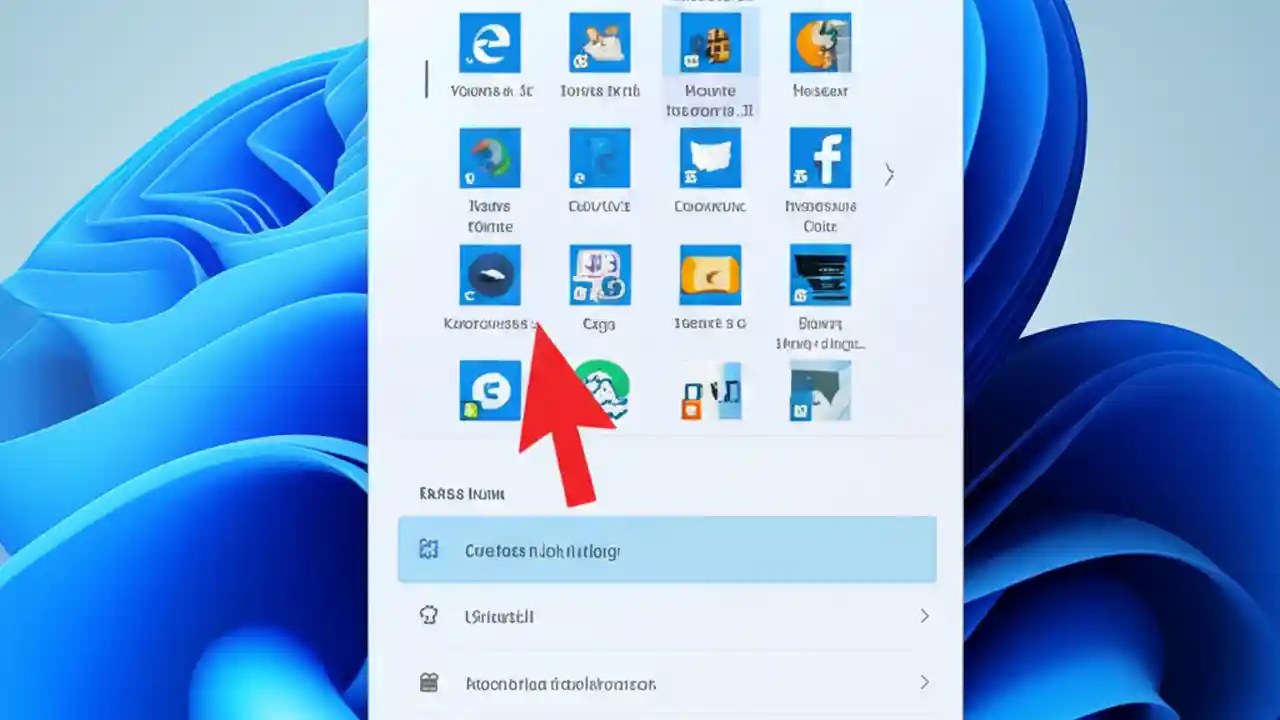Open the yellow envelope mail app icon
This screenshot has height=720, width=1280.
tap(710, 276)
